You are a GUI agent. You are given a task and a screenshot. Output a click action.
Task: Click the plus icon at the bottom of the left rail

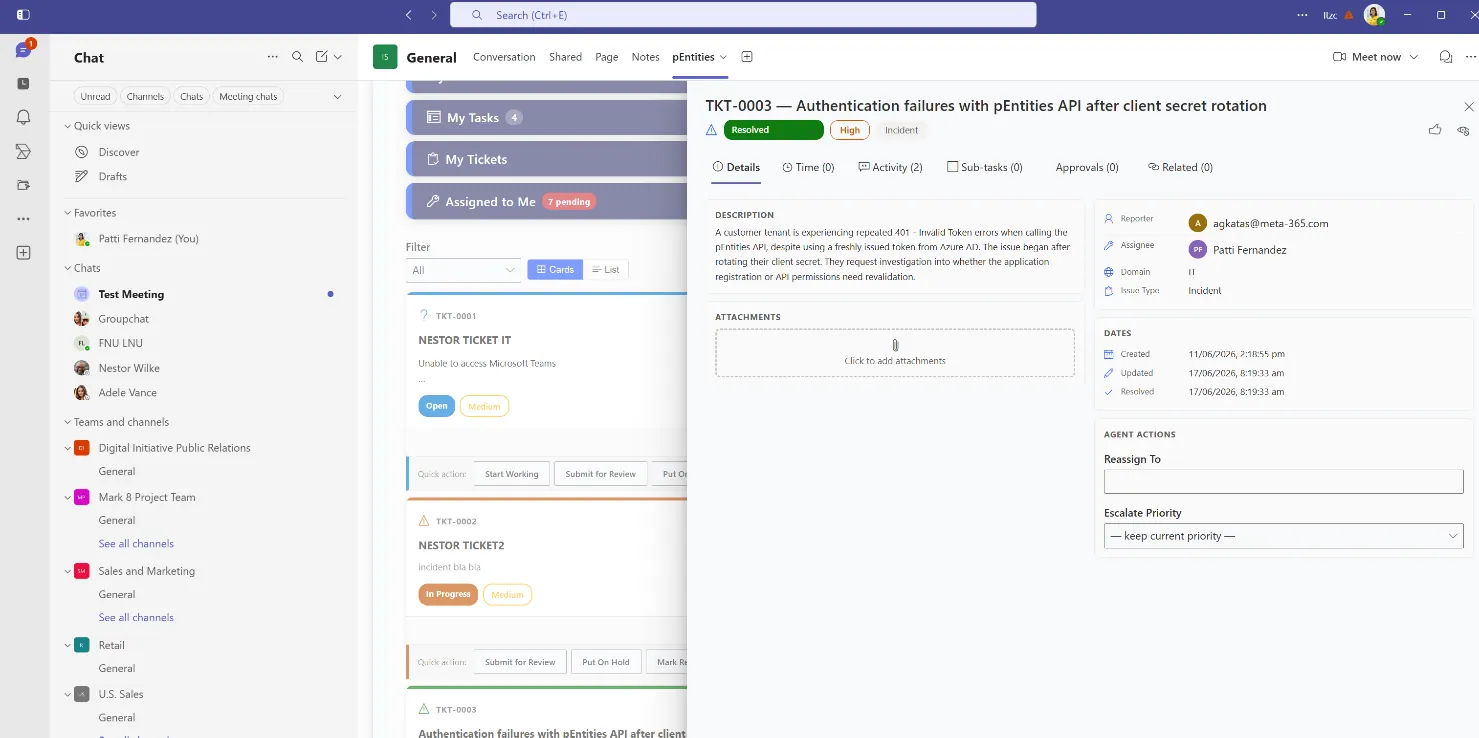(23, 253)
